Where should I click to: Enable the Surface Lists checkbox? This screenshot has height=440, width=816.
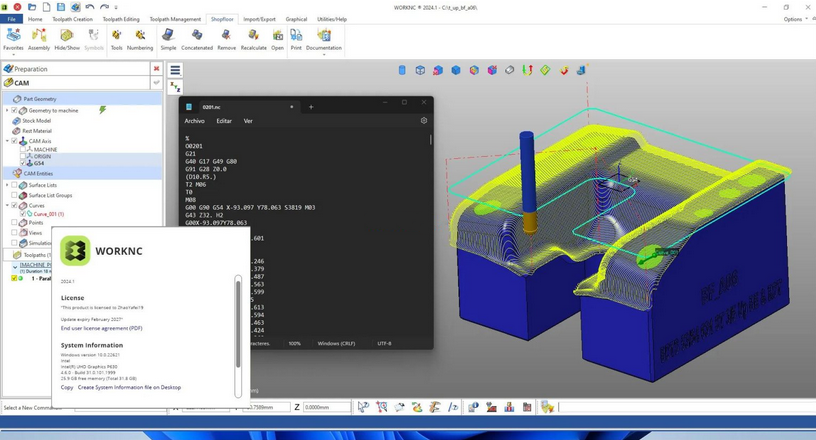[15, 185]
